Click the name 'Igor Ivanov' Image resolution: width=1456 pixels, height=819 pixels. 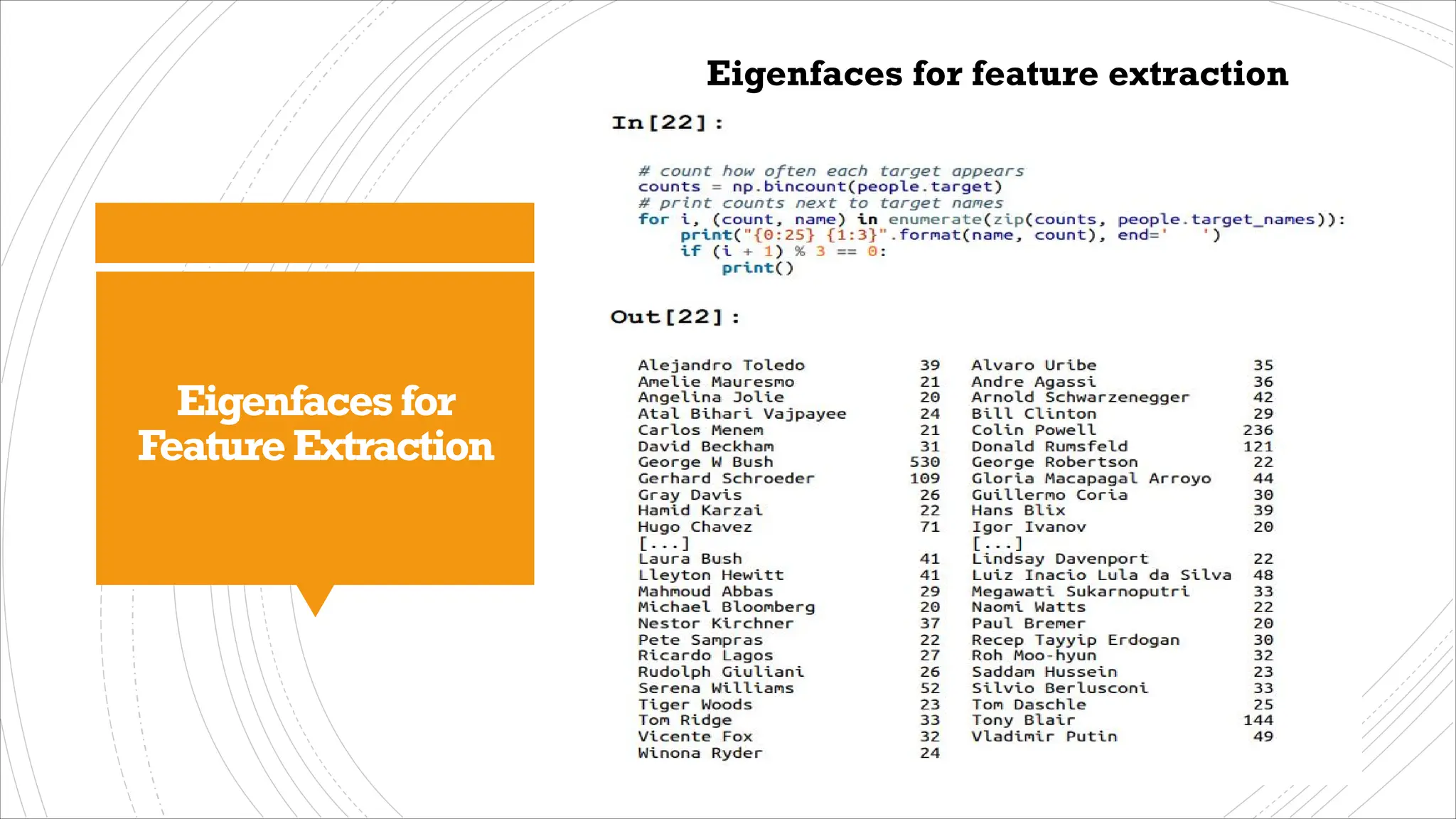(1029, 527)
